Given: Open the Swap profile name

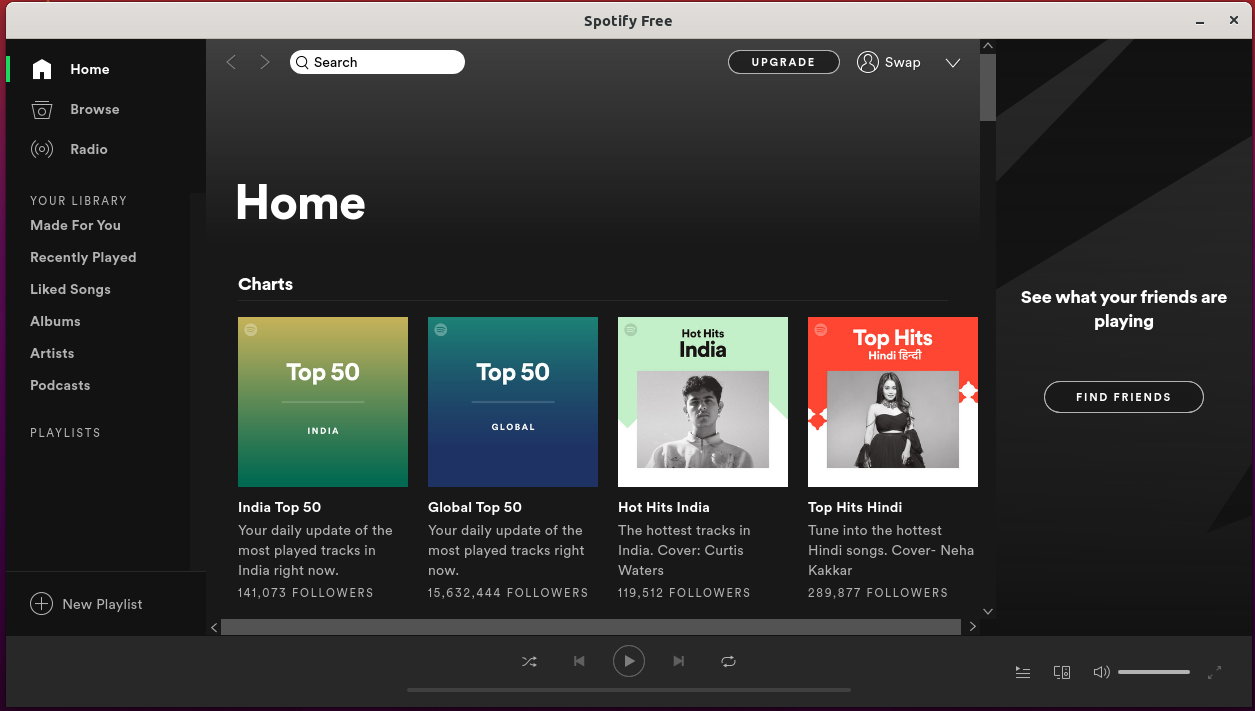Looking at the screenshot, I should tap(902, 62).
